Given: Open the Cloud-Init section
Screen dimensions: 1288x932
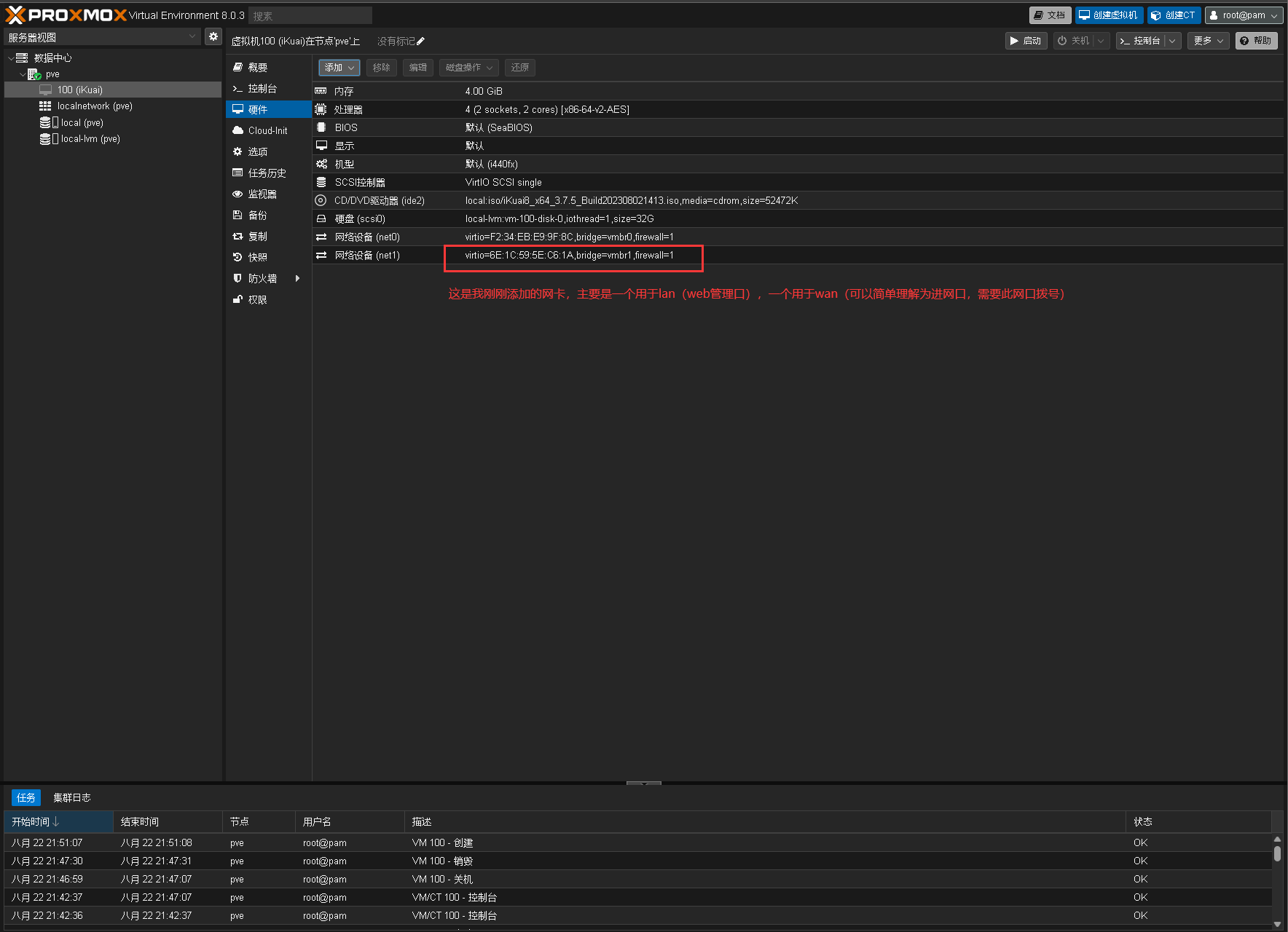Looking at the screenshot, I should (267, 130).
